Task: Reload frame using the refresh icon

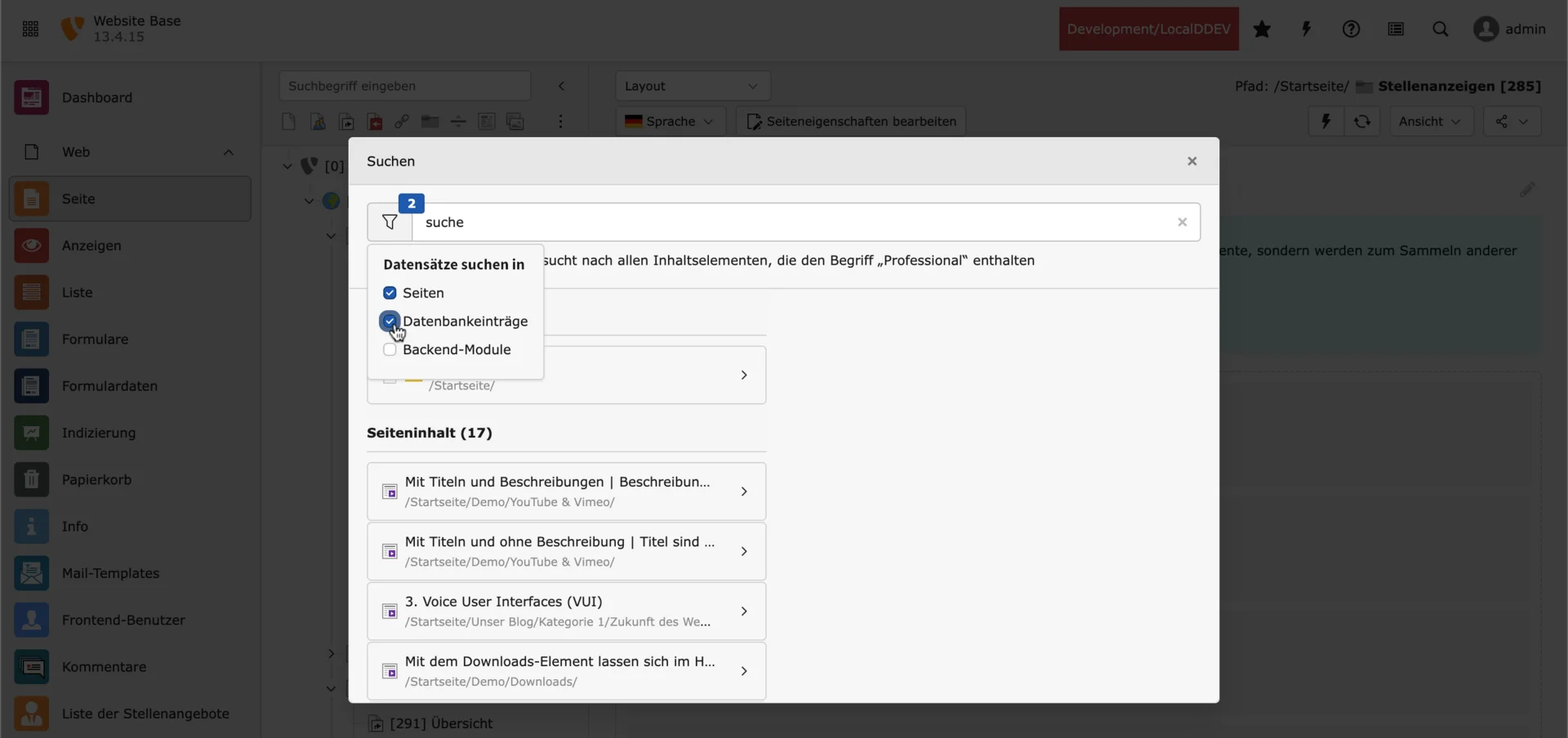Action: [1362, 121]
